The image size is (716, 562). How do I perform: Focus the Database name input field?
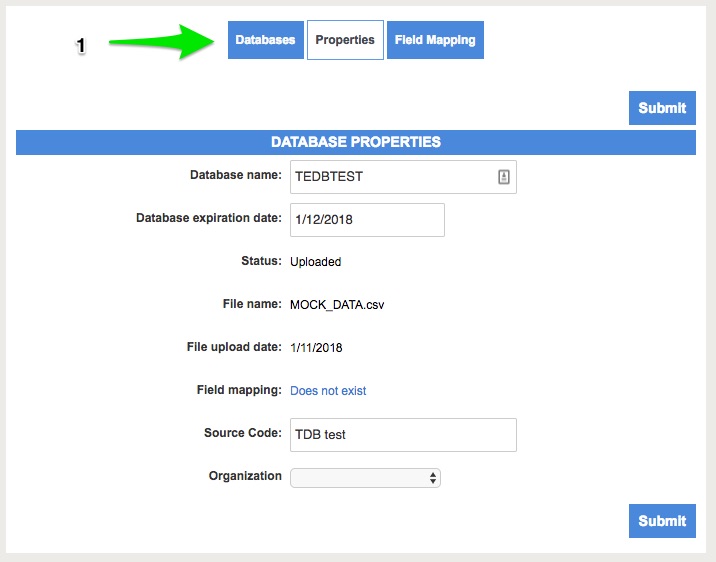pos(403,177)
